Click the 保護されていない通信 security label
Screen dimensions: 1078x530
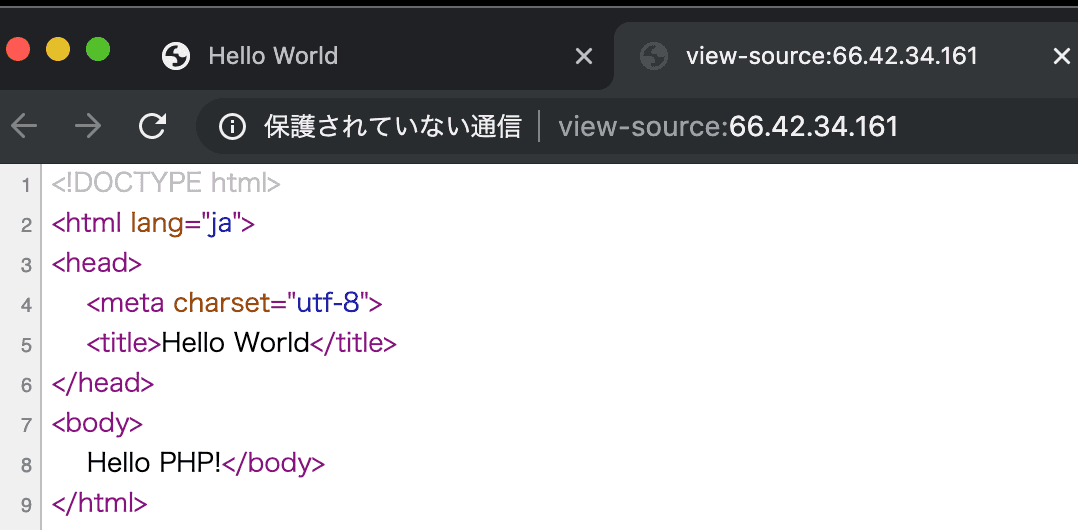392,126
